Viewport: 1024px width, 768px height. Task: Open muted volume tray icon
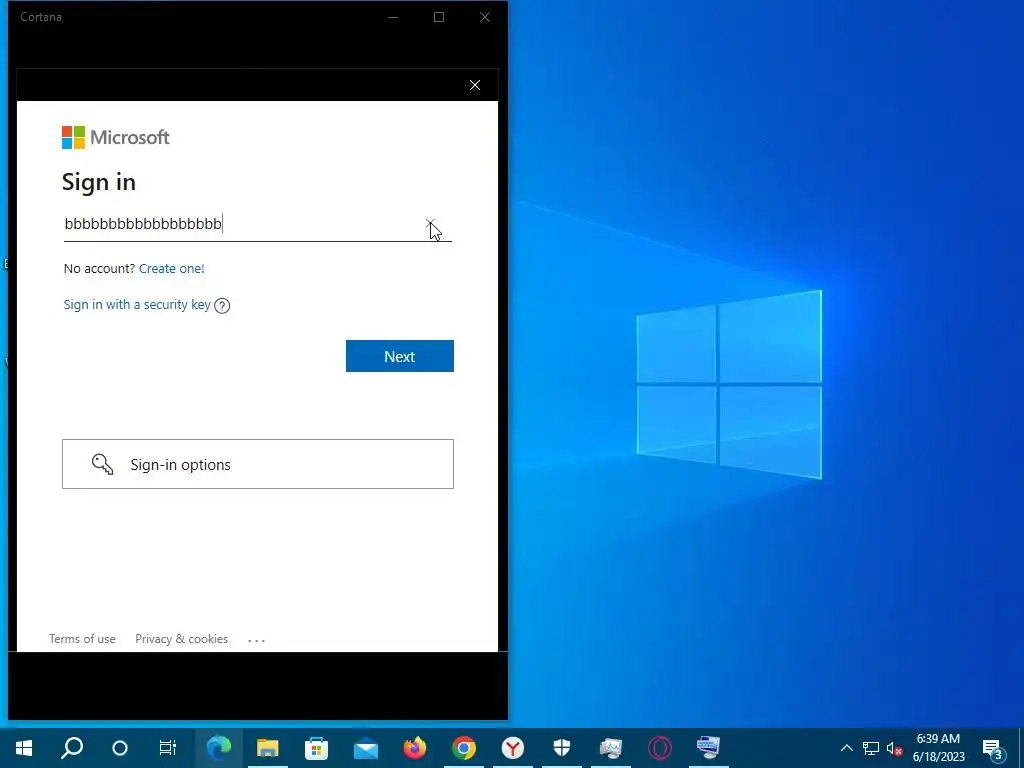tap(895, 748)
